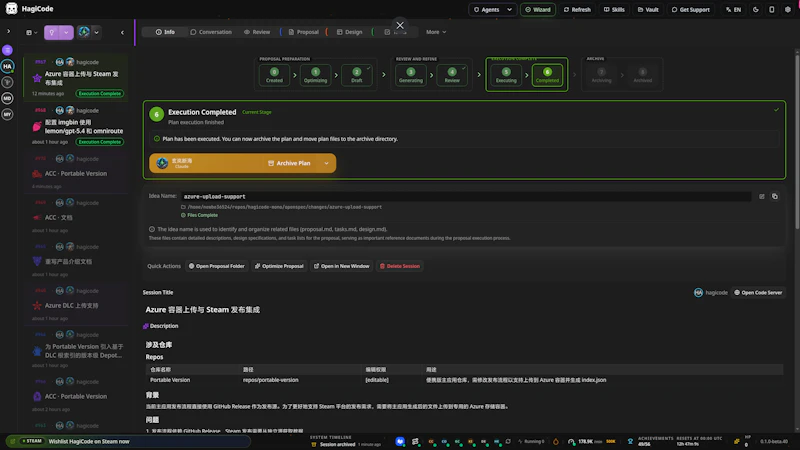
Task: Click the purple lightbulb new idea button
Action: click(52, 32)
